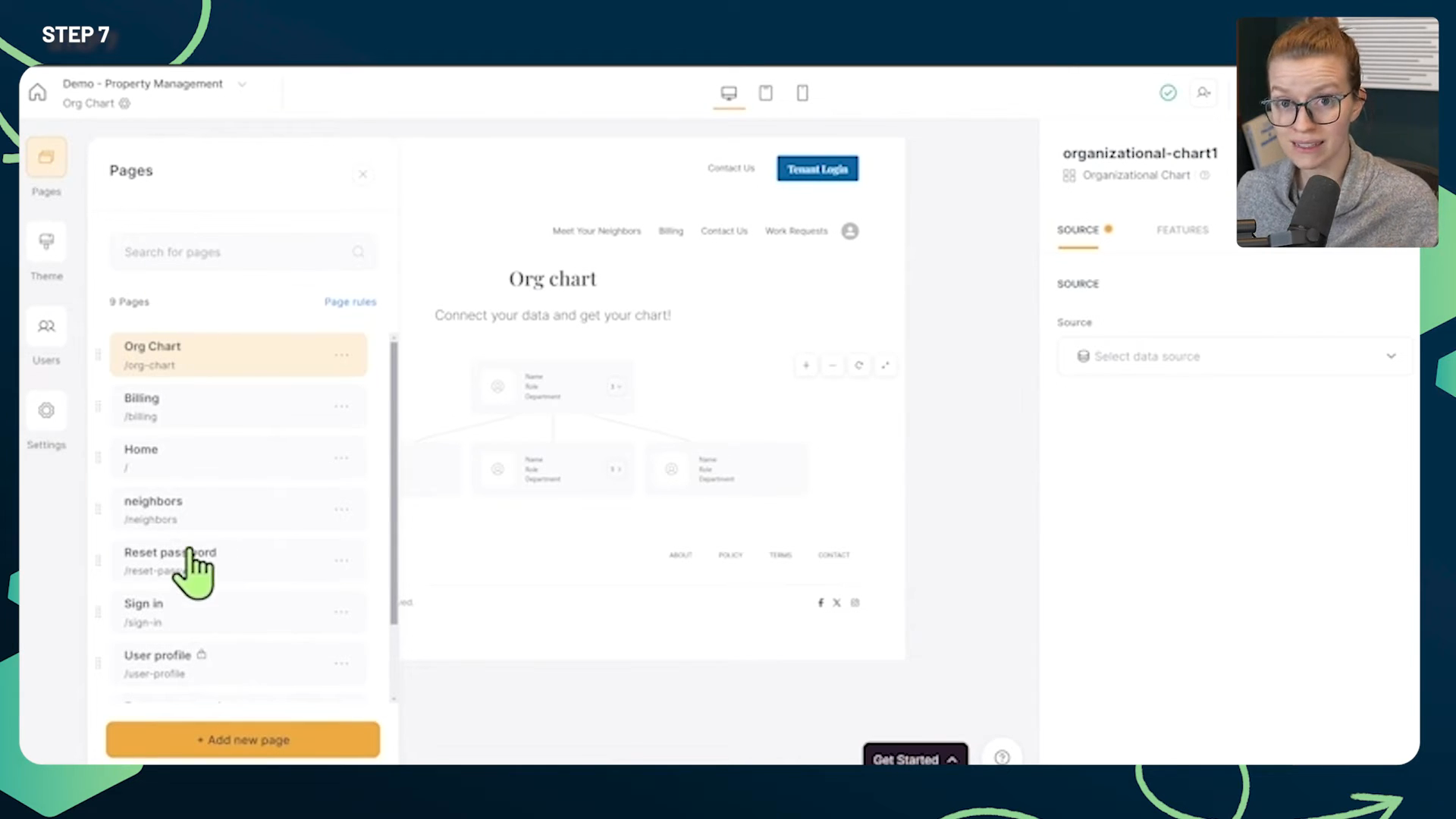Select the desktop preview icon in toolbar
The height and width of the screenshot is (819, 1456).
729,92
